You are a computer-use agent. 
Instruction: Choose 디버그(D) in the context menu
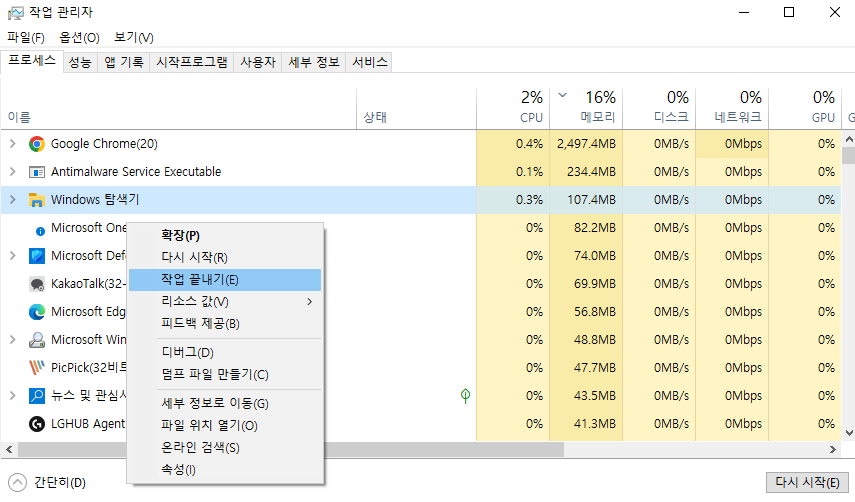coord(225,352)
